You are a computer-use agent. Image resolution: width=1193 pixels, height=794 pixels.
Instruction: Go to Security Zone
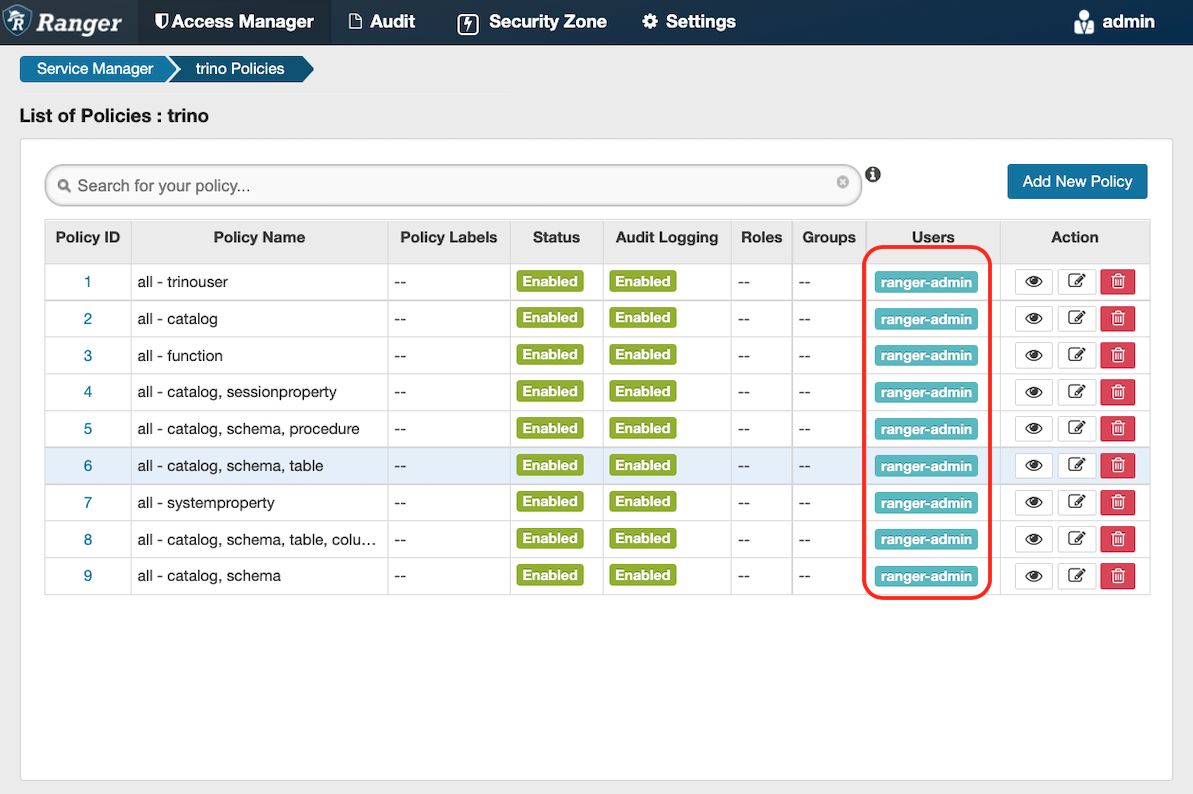click(532, 22)
